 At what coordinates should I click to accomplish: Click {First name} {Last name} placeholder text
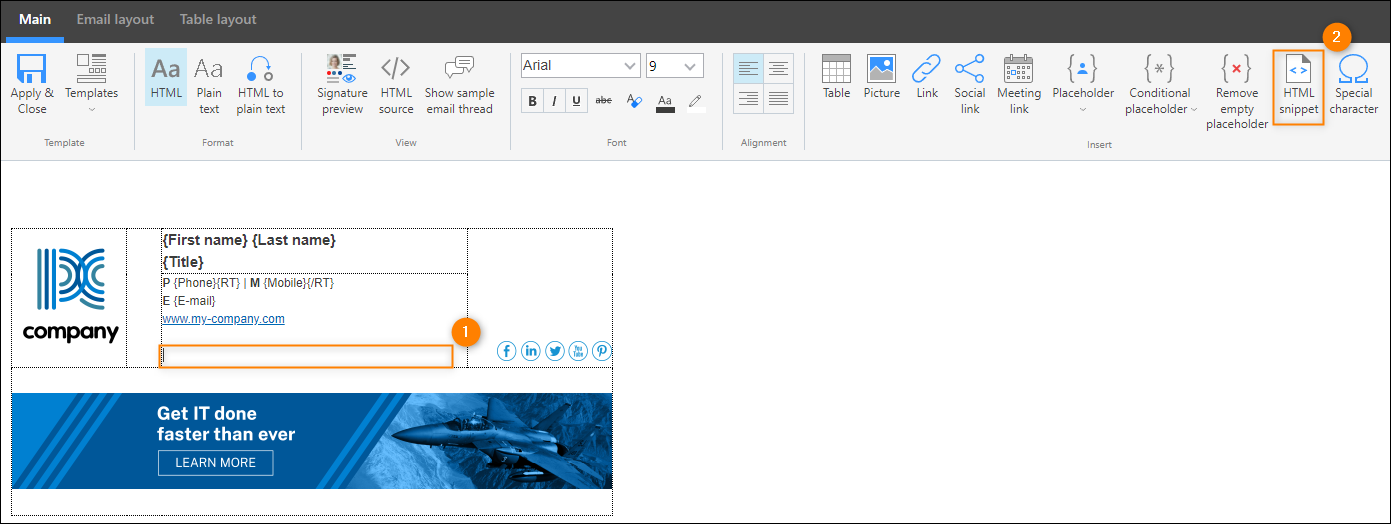coord(249,240)
